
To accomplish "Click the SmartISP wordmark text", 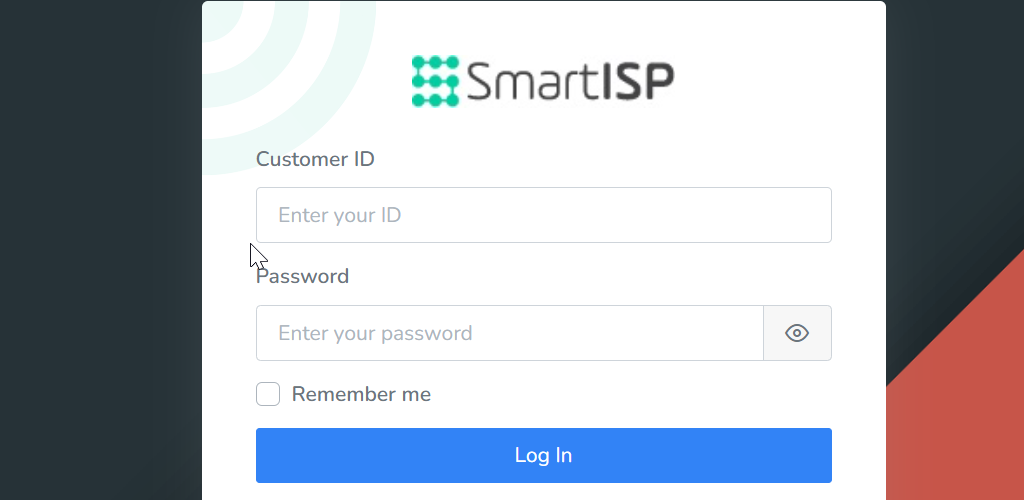I will click(x=571, y=82).
